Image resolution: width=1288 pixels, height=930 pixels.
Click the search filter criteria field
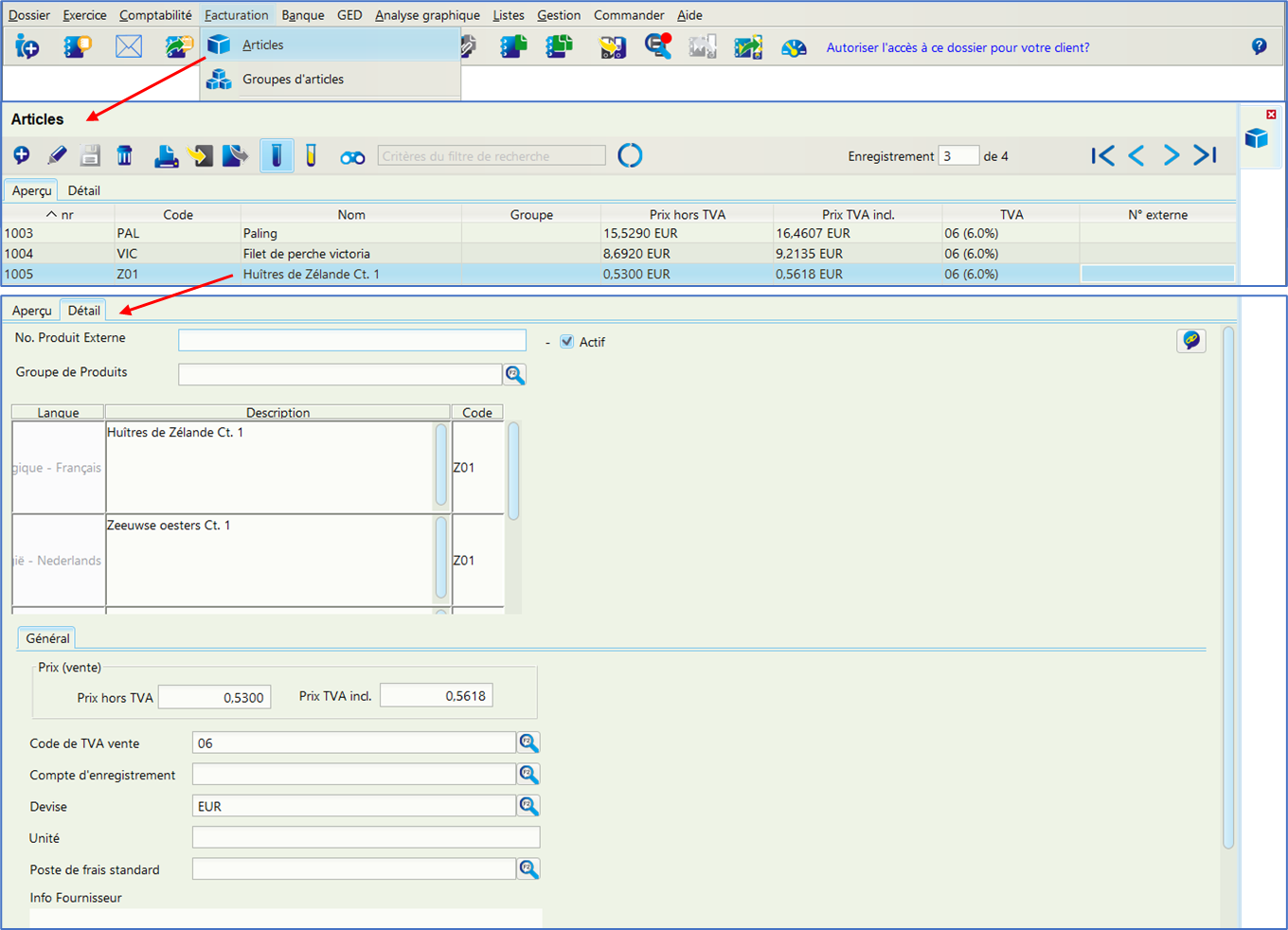click(492, 156)
